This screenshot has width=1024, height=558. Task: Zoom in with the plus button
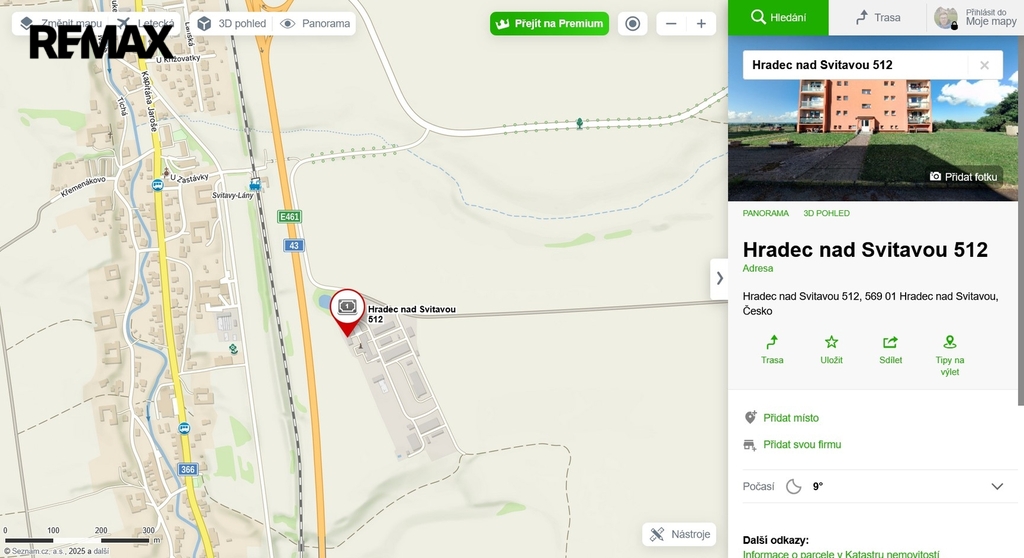[x=701, y=24]
